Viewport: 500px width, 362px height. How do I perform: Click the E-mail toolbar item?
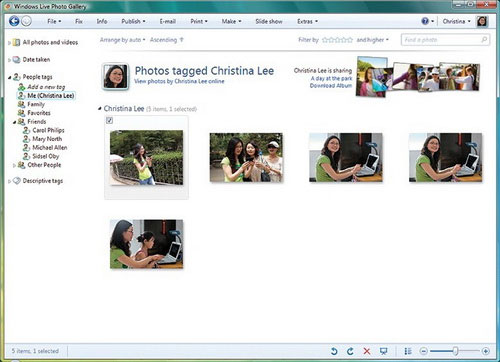[x=168, y=21]
